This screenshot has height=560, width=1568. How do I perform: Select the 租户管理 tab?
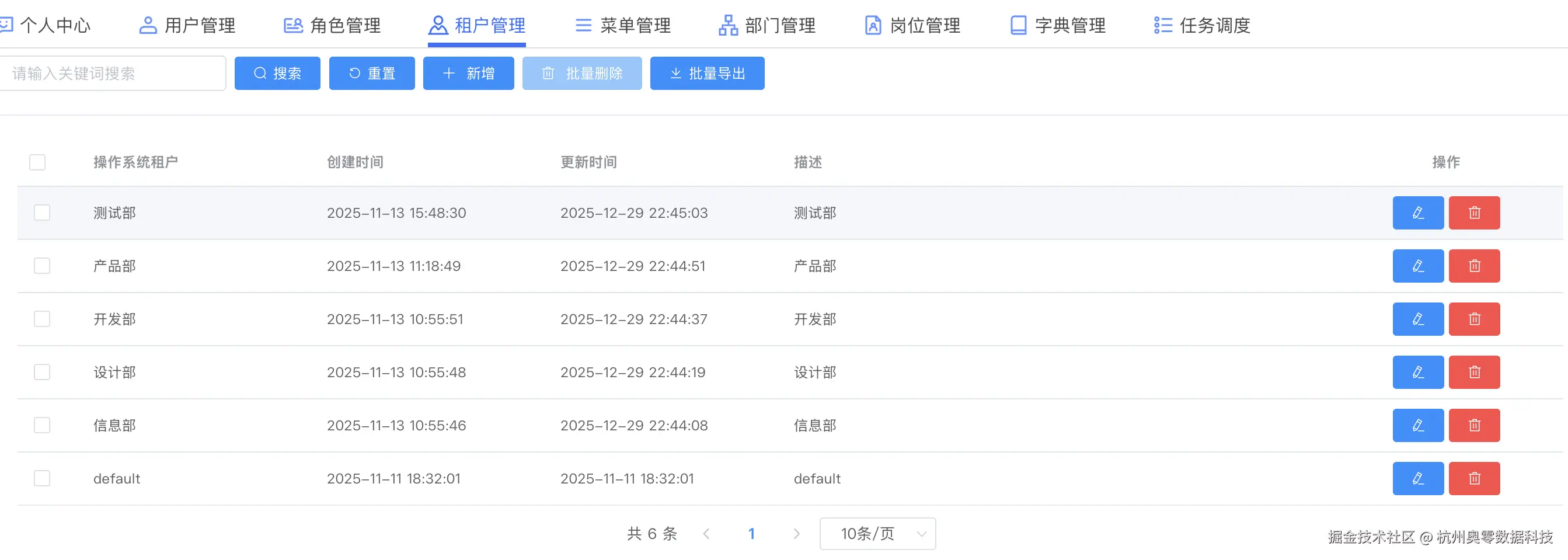[x=477, y=25]
